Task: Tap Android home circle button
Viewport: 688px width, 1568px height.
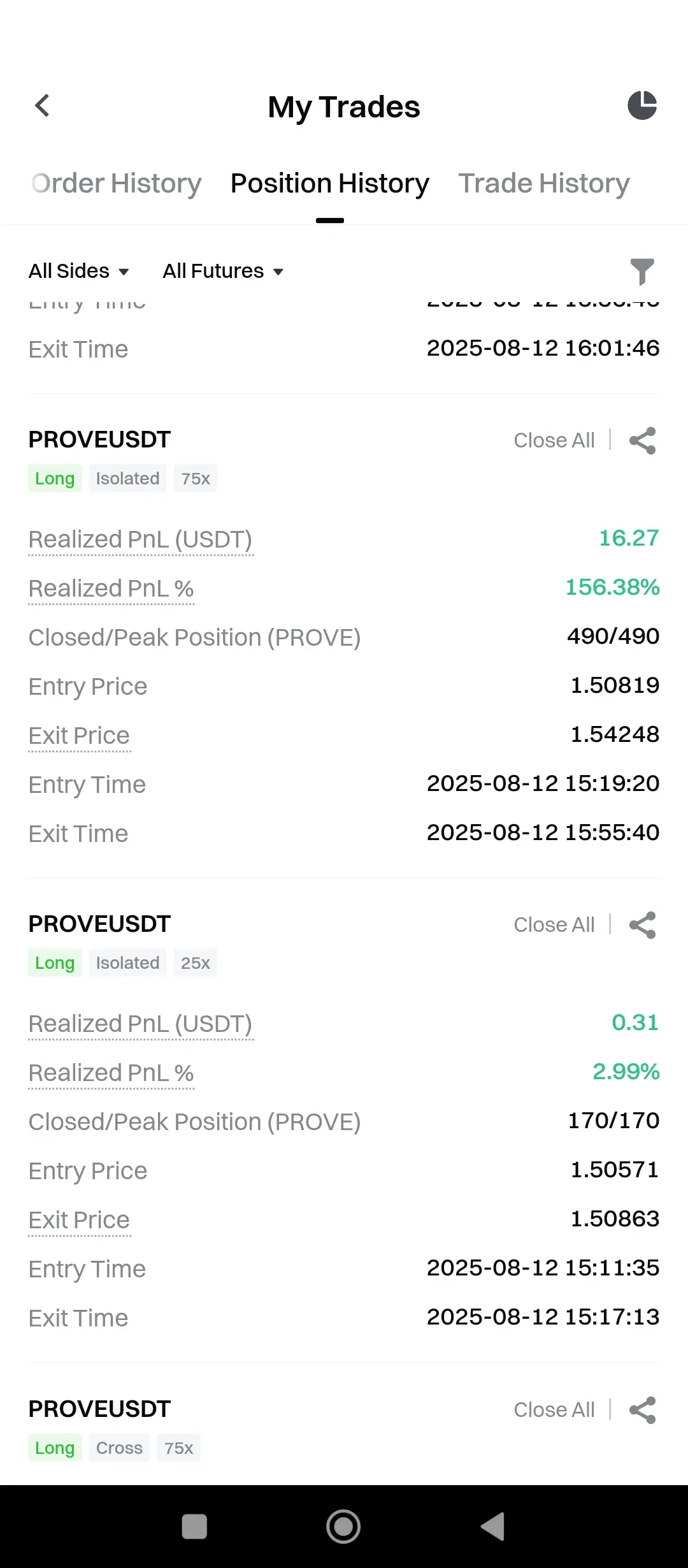Action: point(343,1527)
